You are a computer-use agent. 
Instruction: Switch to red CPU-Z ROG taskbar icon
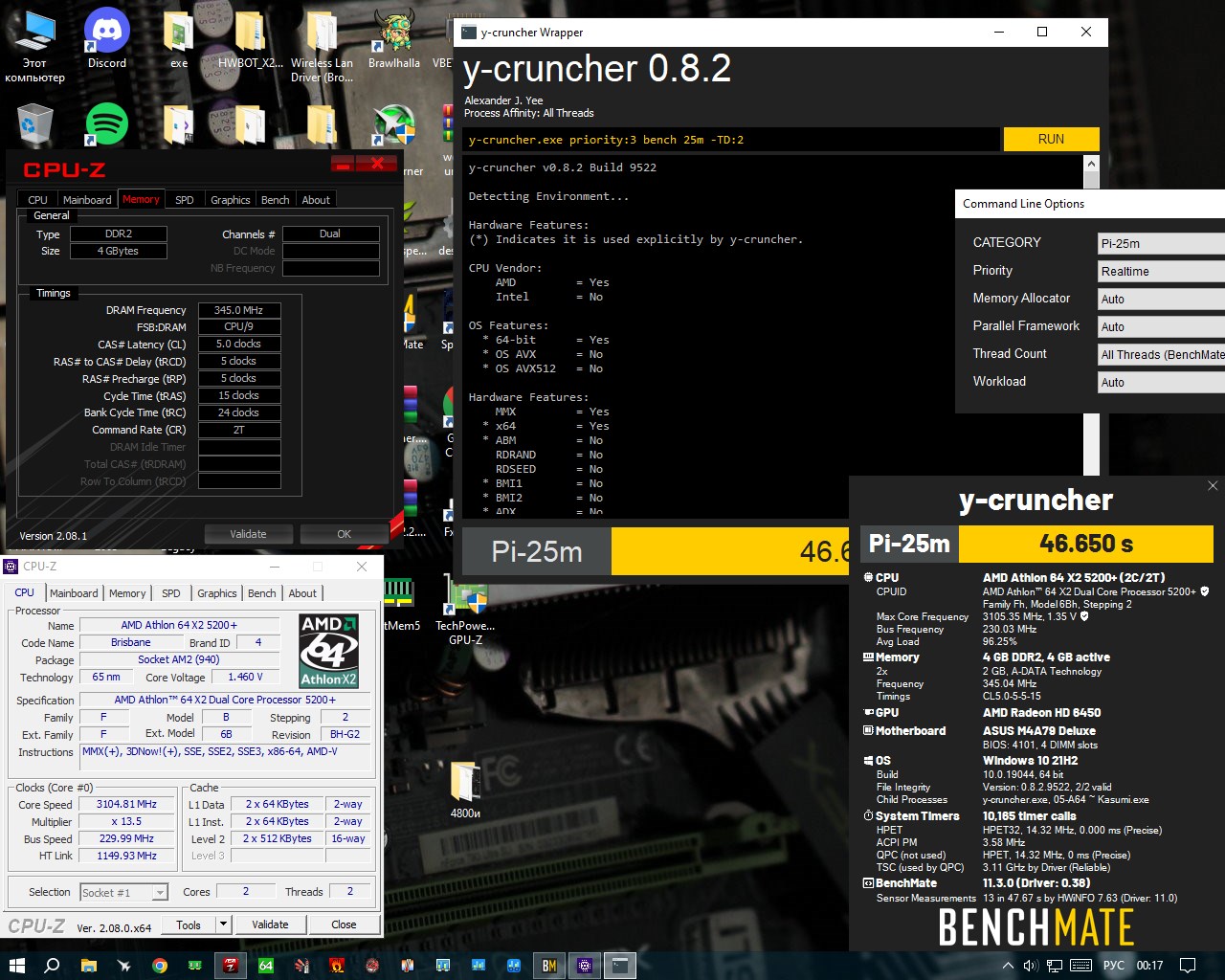pos(231,965)
